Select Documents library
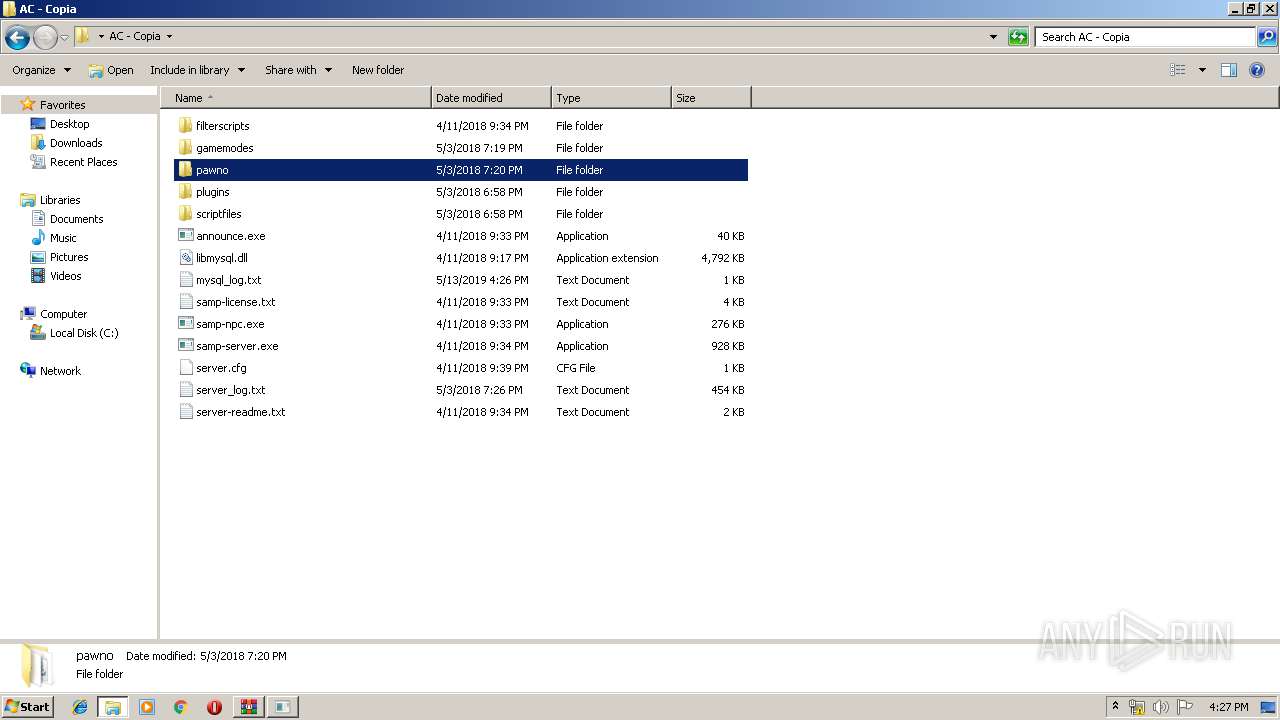This screenshot has height=720, width=1280. click(76, 219)
